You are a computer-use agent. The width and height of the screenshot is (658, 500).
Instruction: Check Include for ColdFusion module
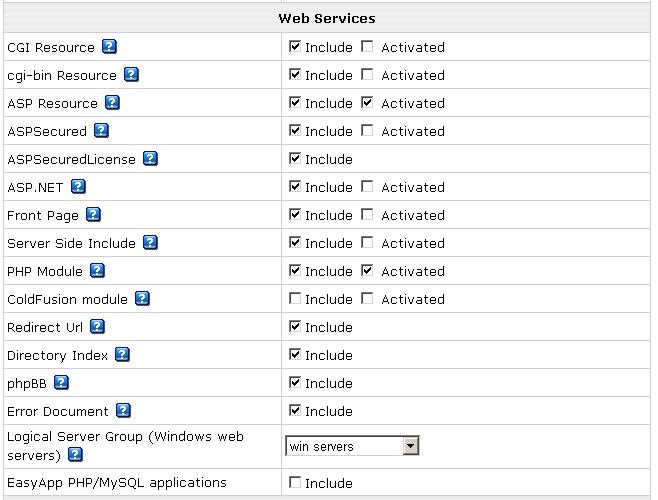tap(295, 298)
